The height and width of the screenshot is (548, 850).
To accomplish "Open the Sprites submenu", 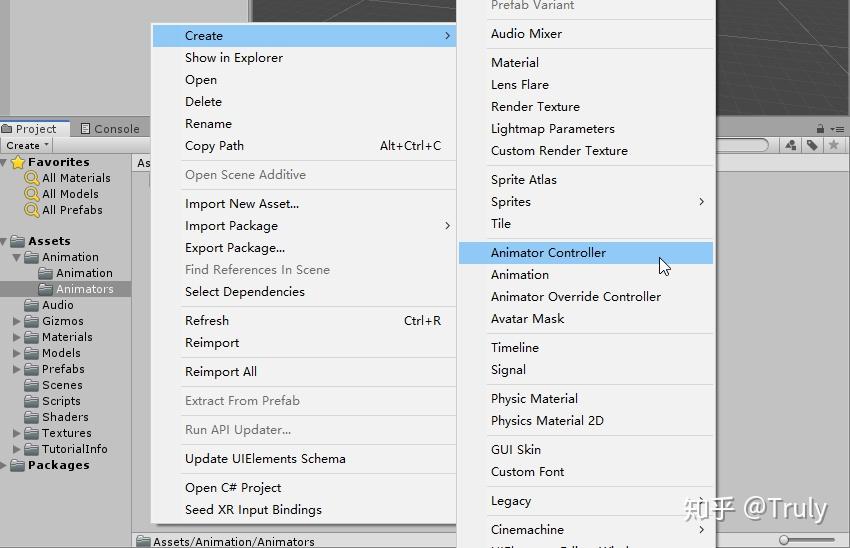I will pyautogui.click(x=586, y=202).
